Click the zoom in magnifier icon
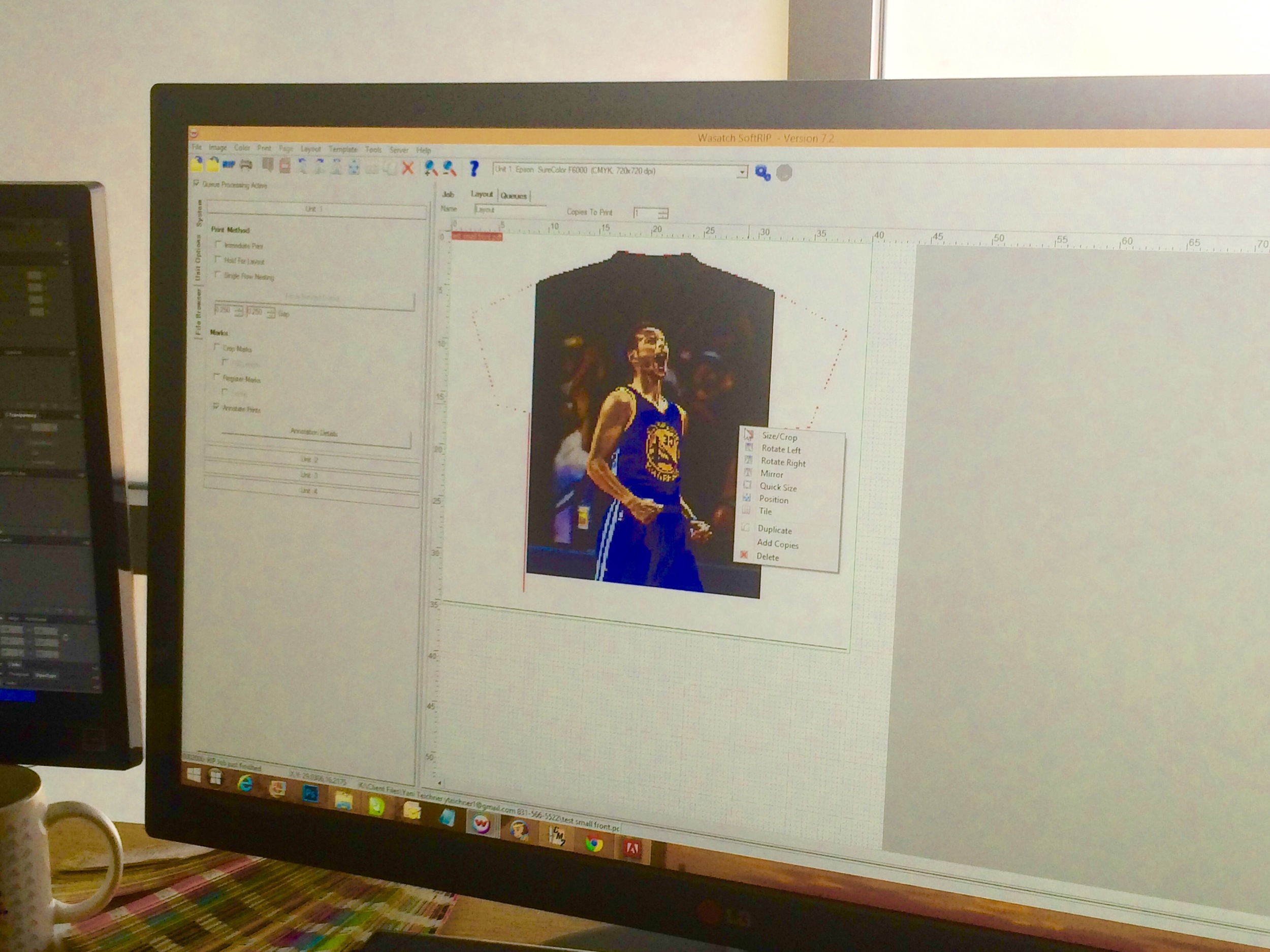Image resolution: width=1270 pixels, height=952 pixels. point(431,168)
